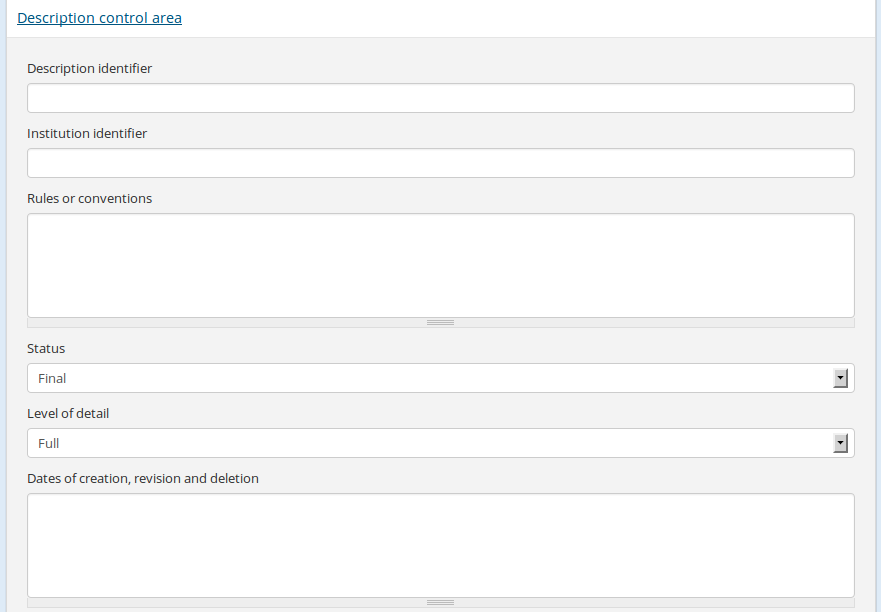Open the Level of detail dropdown
This screenshot has height=612, width=881.
[430, 443]
